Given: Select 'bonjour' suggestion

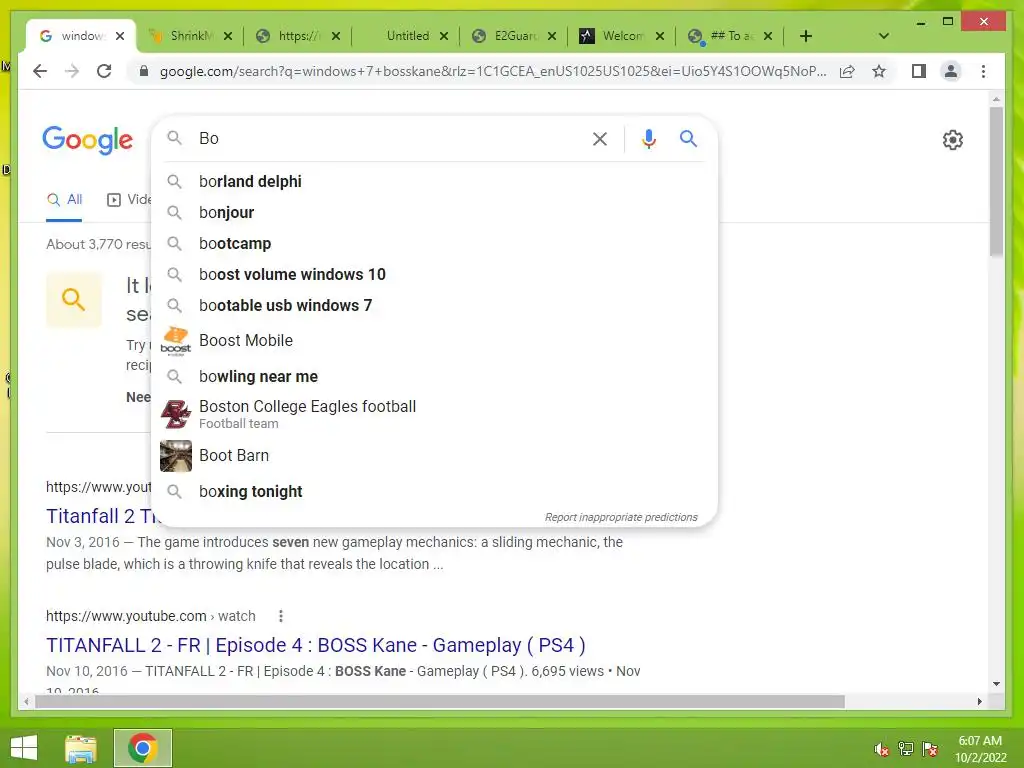Looking at the screenshot, I should click(x=434, y=212).
